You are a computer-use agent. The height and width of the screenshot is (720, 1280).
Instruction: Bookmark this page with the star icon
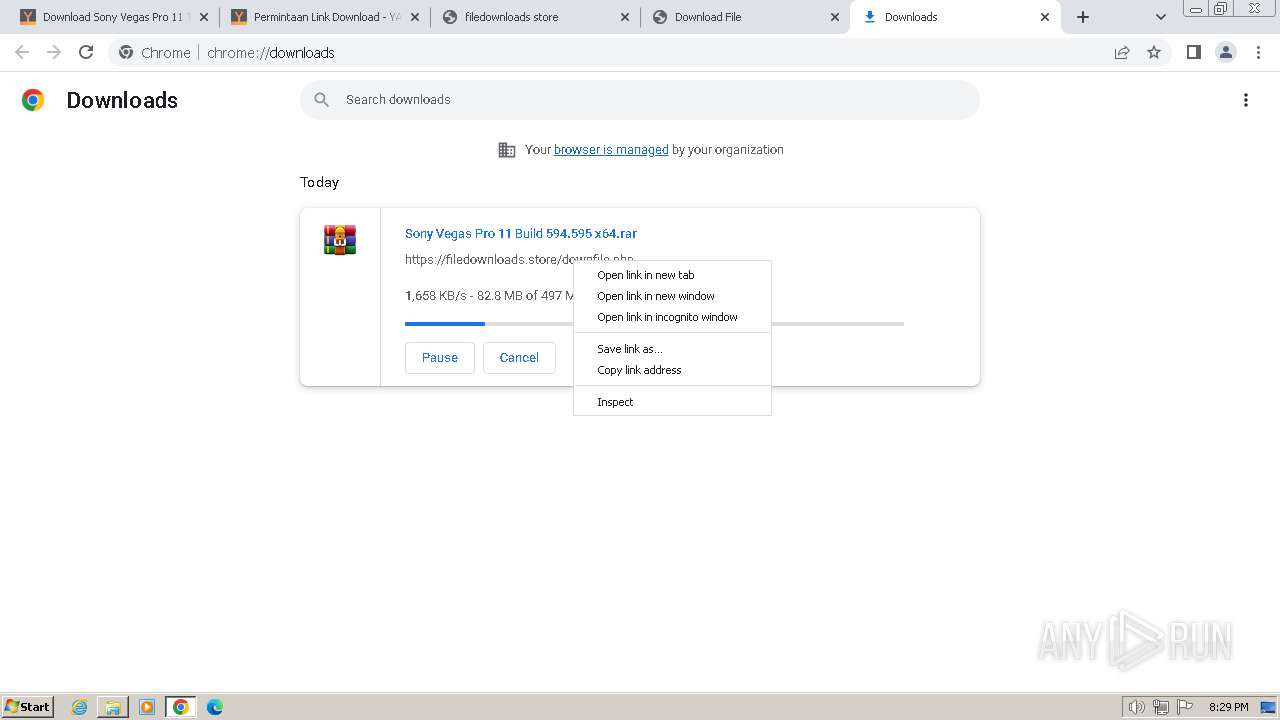(x=1154, y=52)
